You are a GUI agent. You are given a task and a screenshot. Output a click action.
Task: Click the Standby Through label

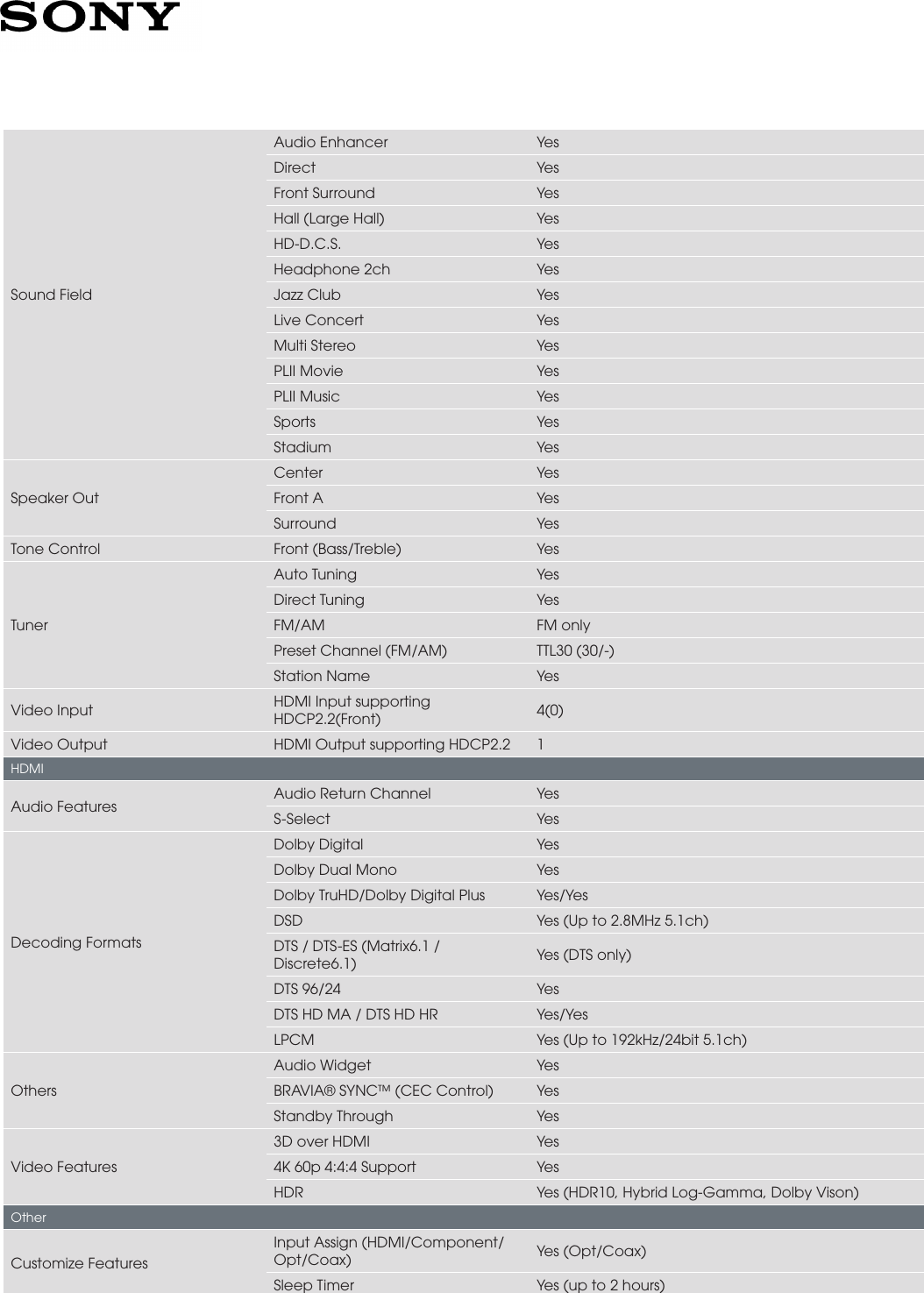tap(333, 1116)
